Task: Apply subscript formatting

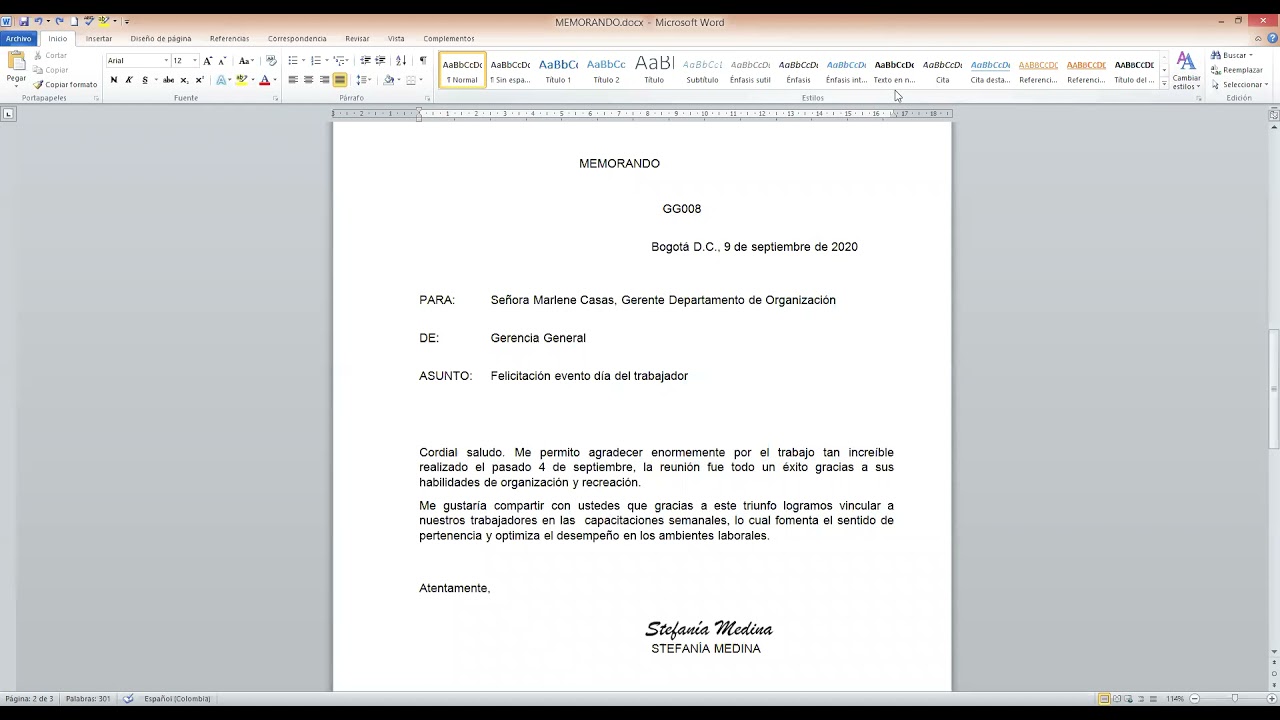Action: point(184,80)
